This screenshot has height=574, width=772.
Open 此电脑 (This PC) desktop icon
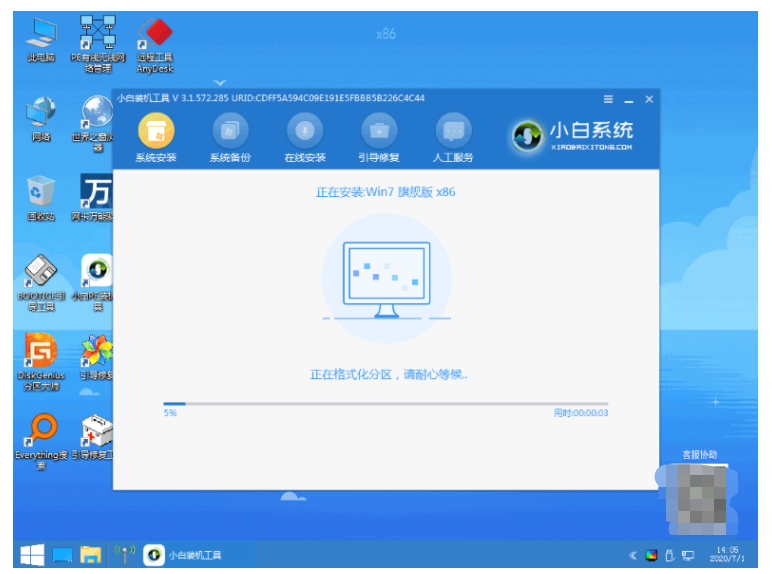coord(41,38)
